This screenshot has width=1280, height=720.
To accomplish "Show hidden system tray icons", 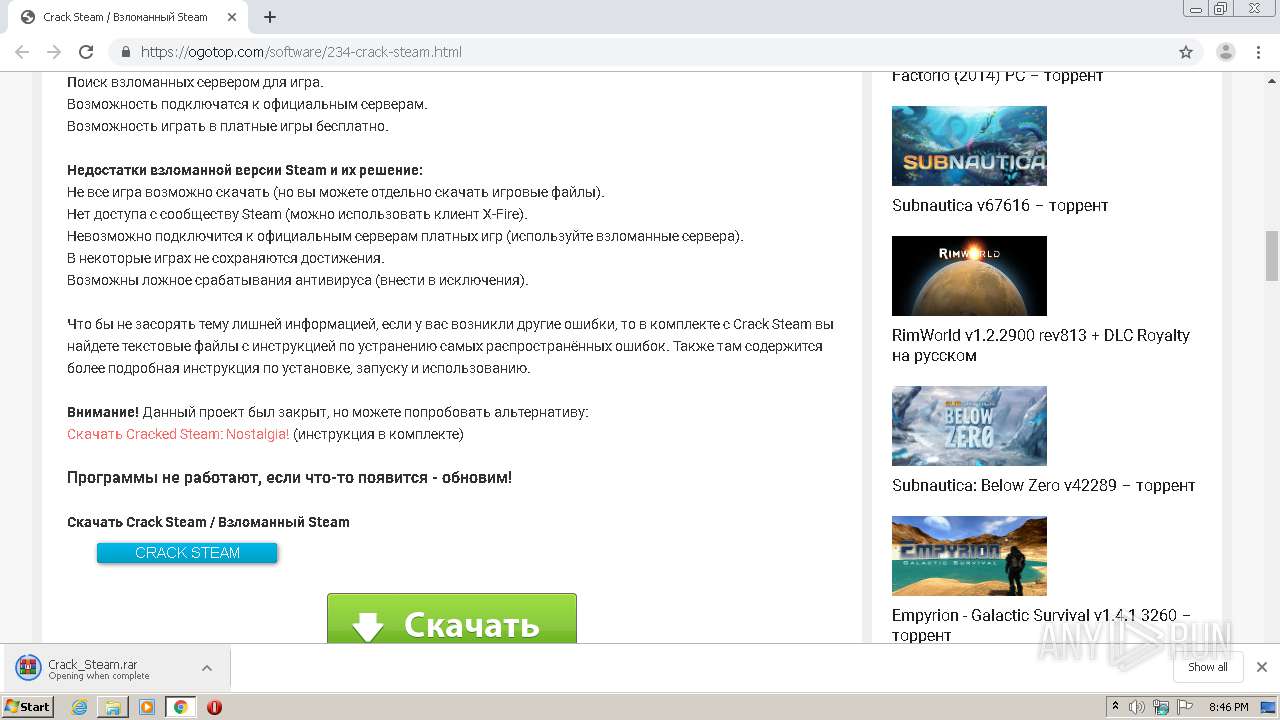I will point(1116,707).
